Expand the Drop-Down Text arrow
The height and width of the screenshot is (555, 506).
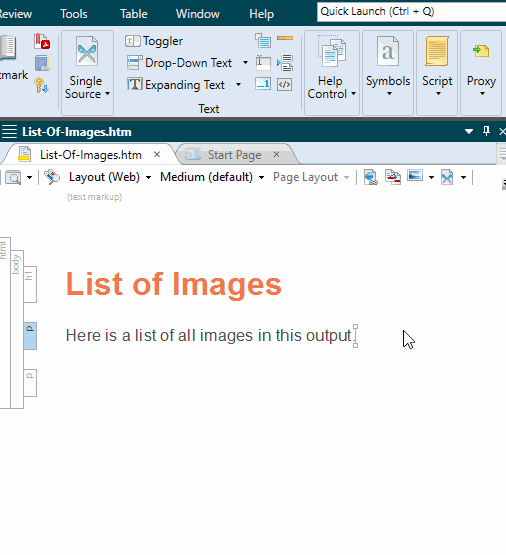[245, 63]
